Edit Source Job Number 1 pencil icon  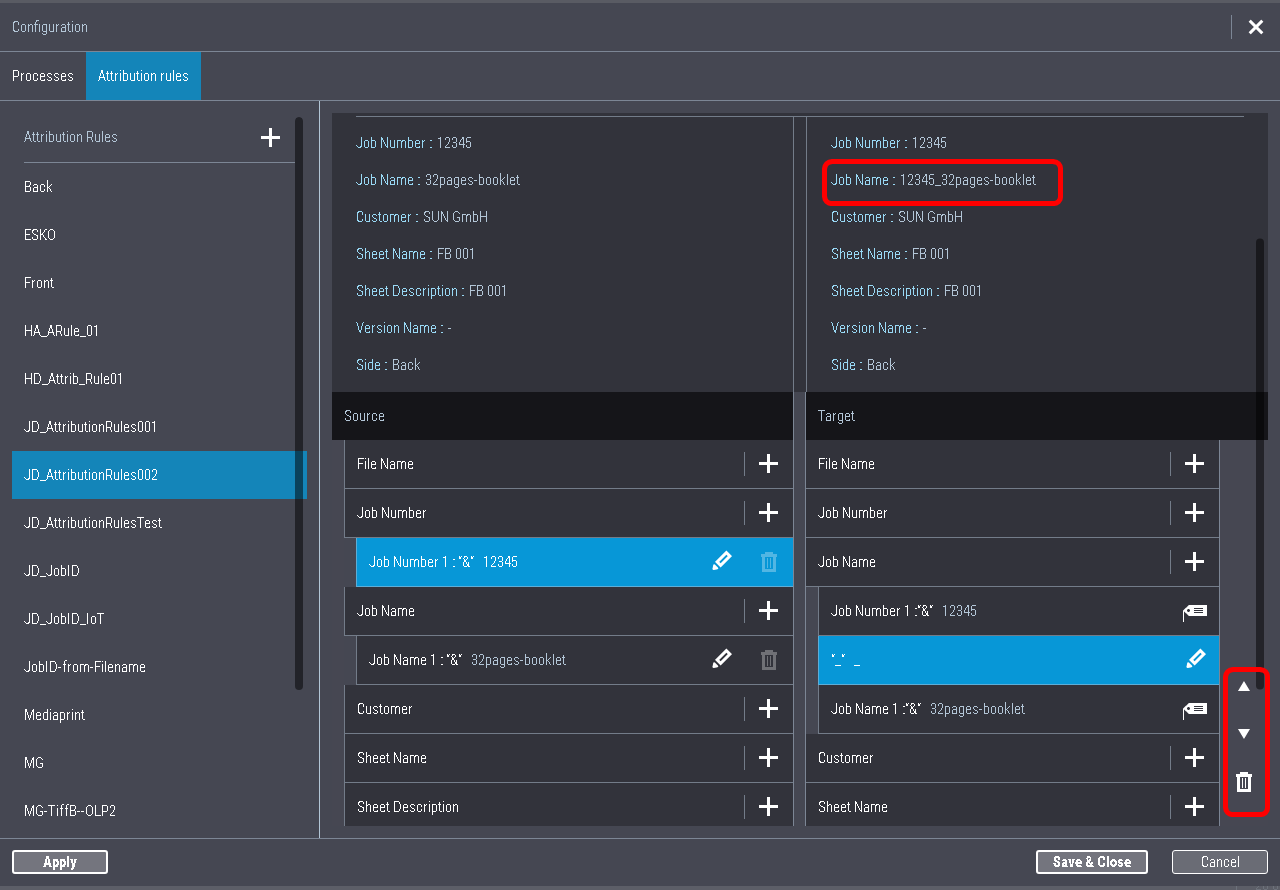[x=722, y=562]
